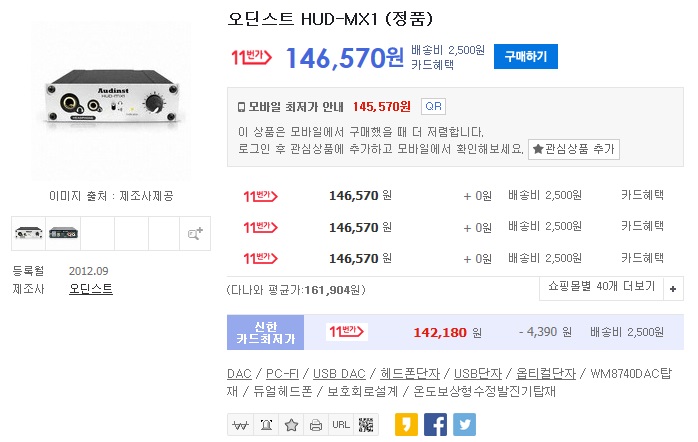Viewport: 698px width, 442px height.
Task: Share on Facebook
Action: [435, 424]
